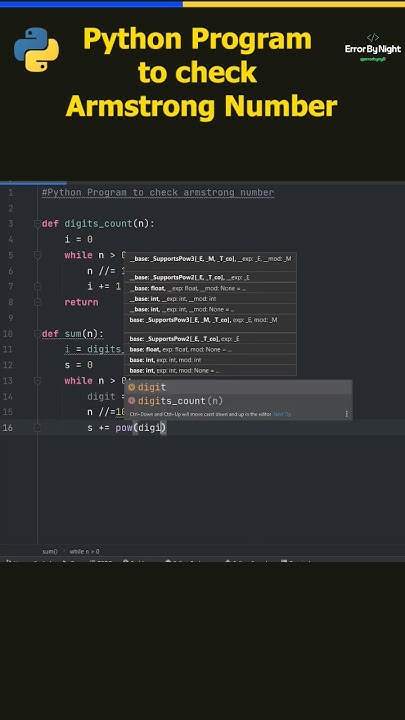Click parameter hint 'base: float, exp: float'
This screenshot has width=405, height=720.
210,349
